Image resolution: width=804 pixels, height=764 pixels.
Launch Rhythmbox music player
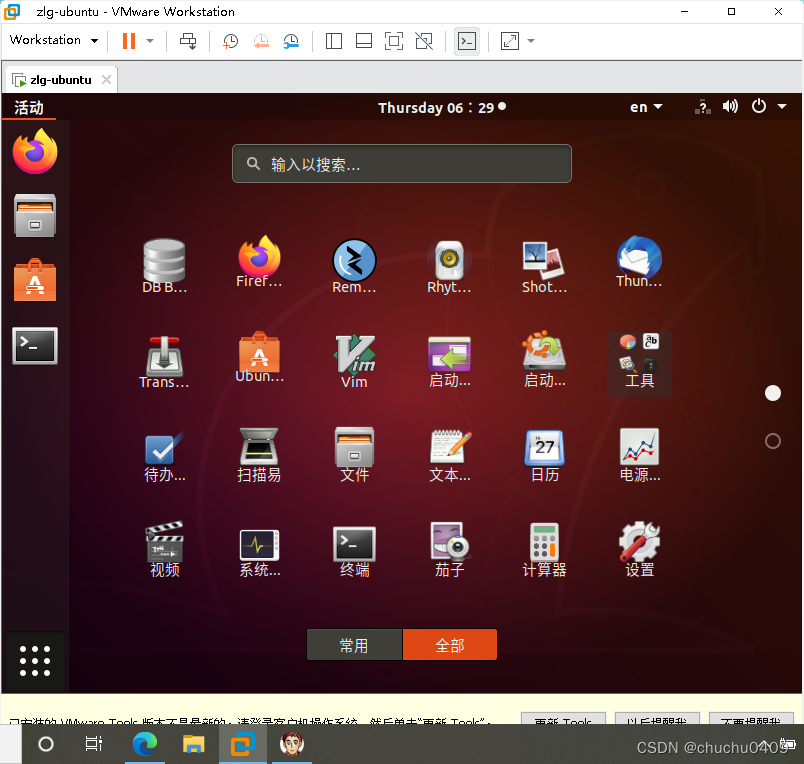tap(449, 266)
